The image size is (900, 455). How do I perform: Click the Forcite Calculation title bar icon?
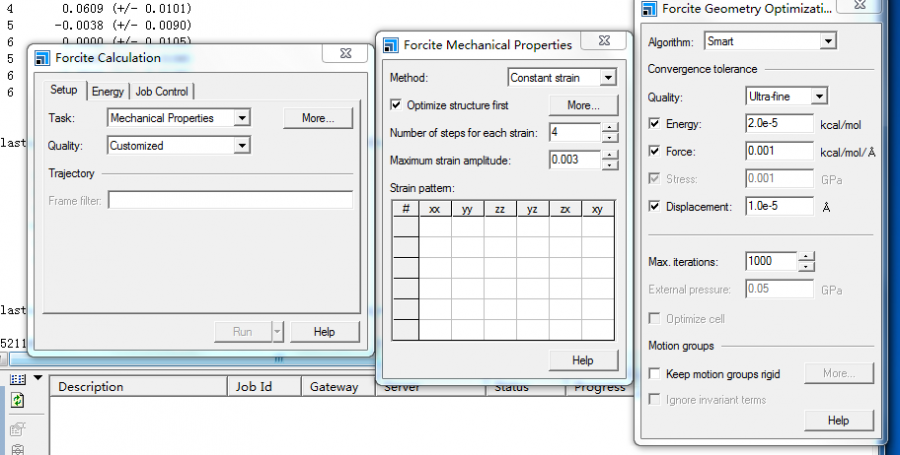(42, 58)
